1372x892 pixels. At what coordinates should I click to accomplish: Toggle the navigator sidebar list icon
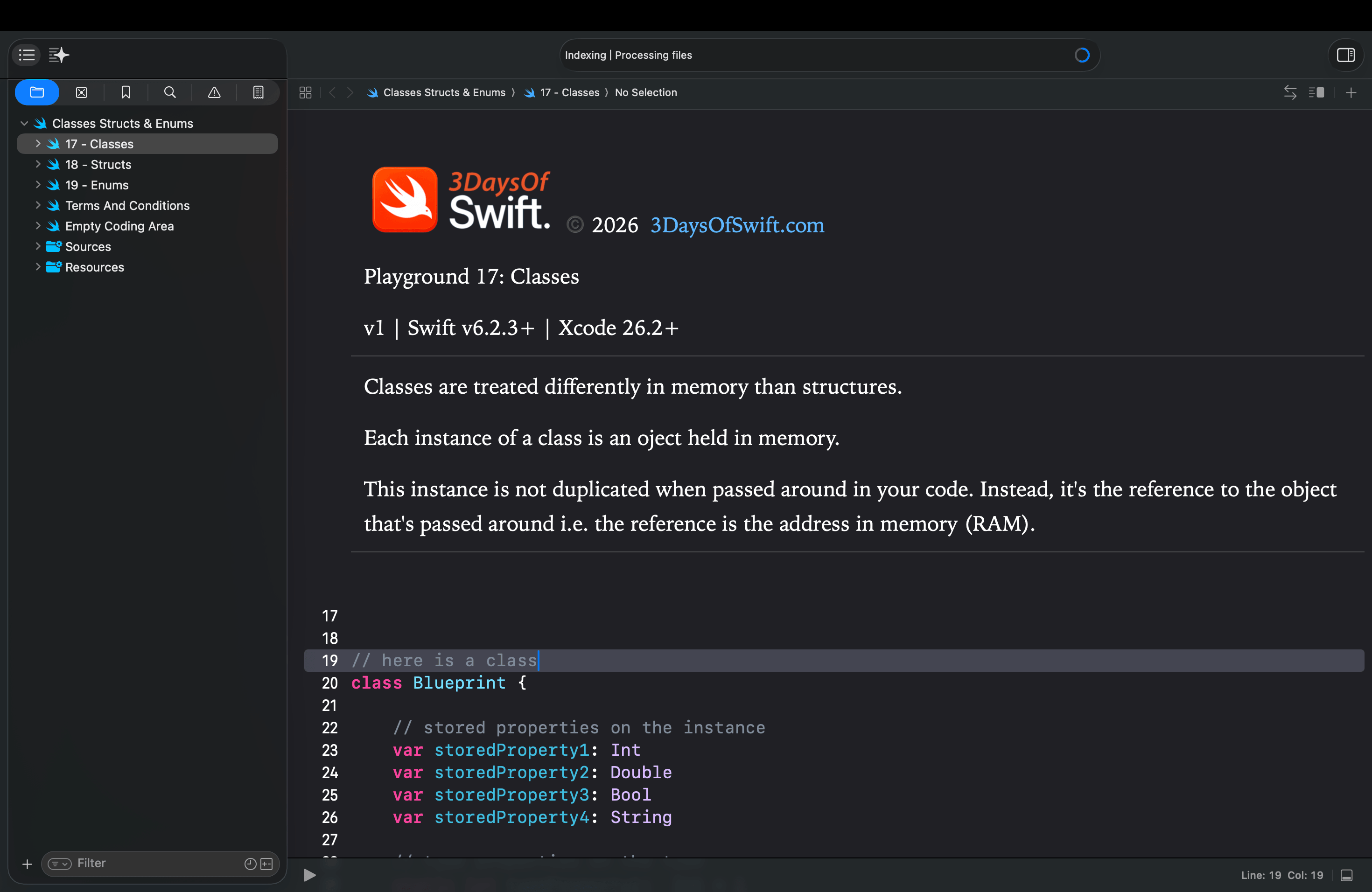tap(27, 55)
